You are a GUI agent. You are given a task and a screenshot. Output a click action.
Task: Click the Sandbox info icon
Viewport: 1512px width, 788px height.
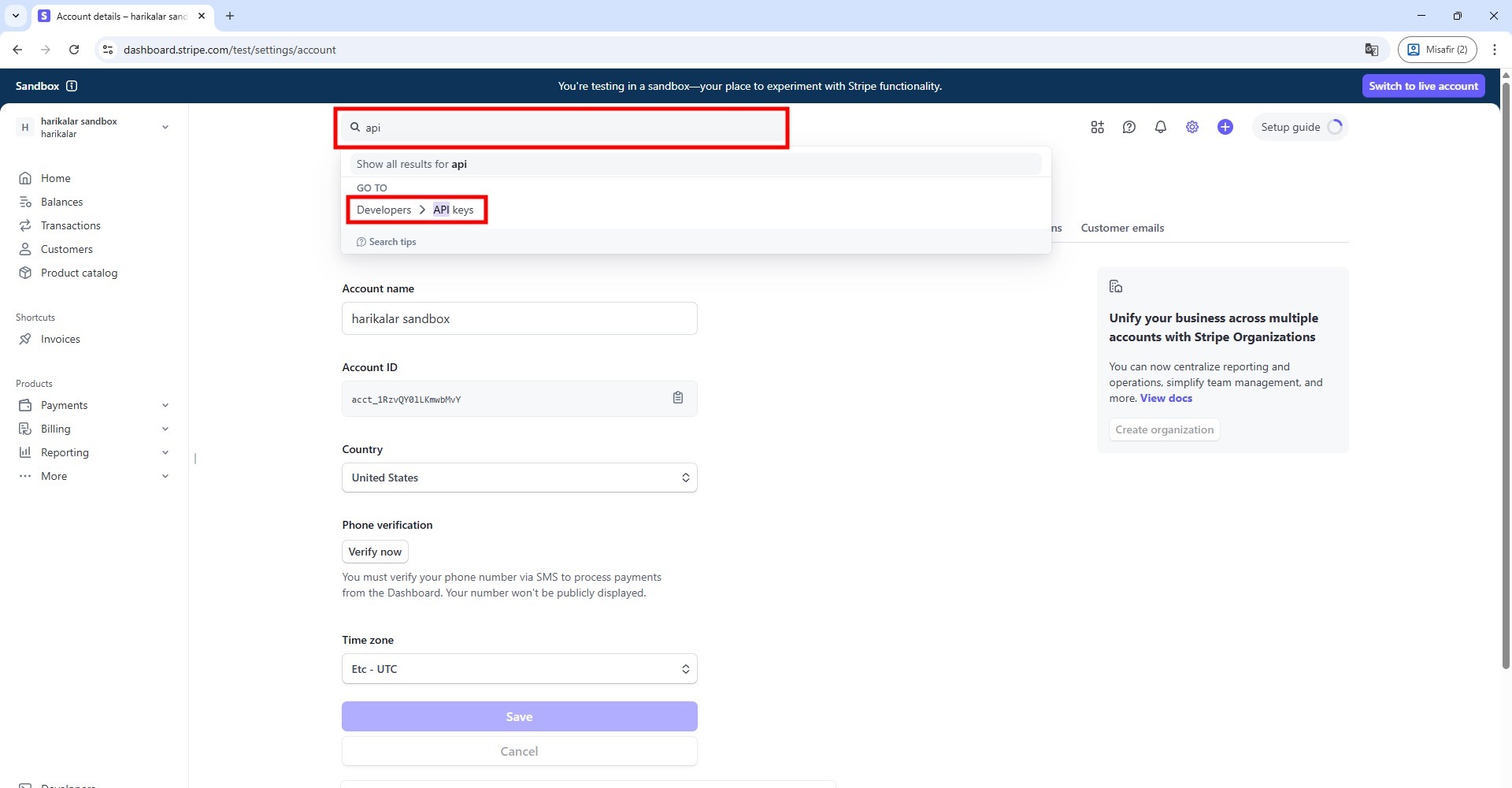72,86
